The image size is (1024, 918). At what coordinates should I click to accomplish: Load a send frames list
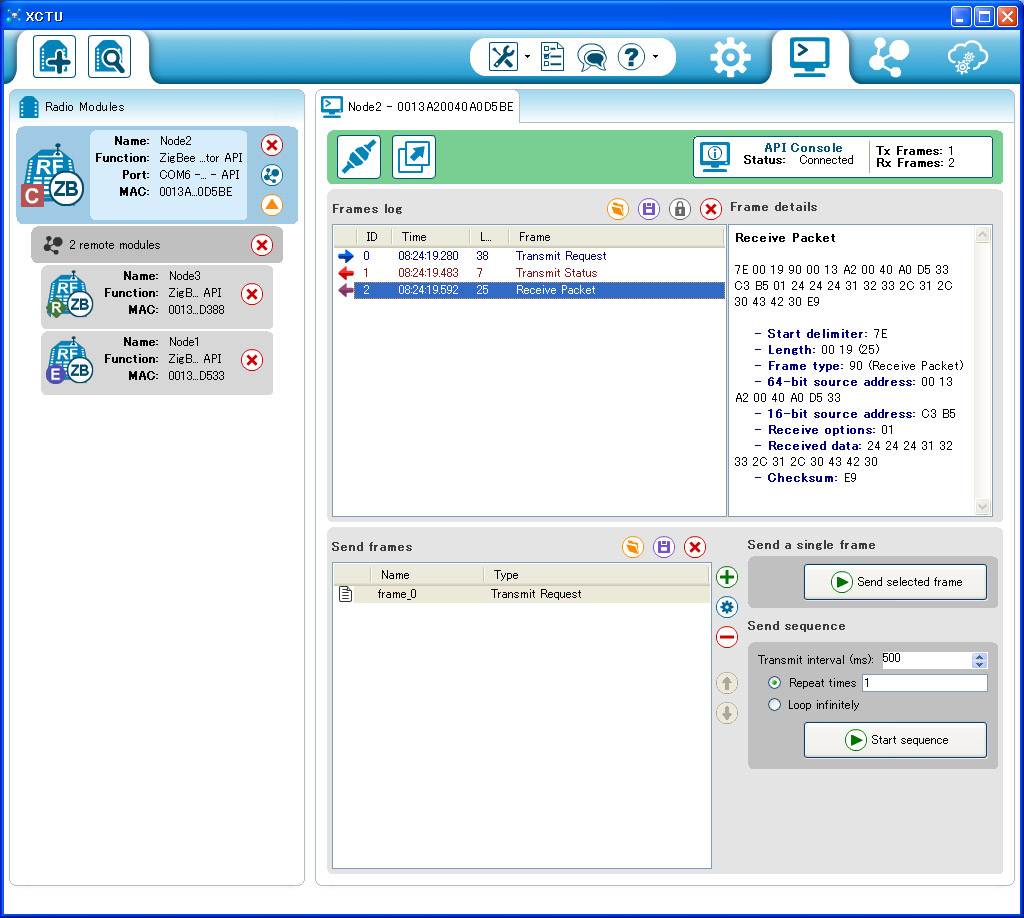[633, 547]
